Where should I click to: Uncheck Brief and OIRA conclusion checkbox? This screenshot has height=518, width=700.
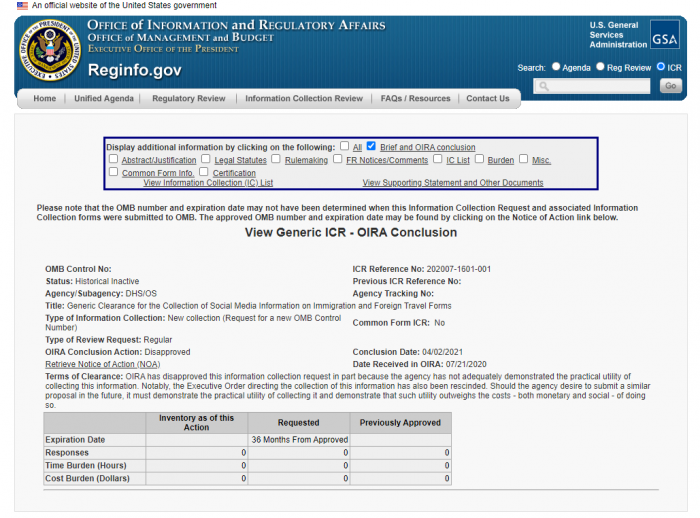[x=371, y=146]
